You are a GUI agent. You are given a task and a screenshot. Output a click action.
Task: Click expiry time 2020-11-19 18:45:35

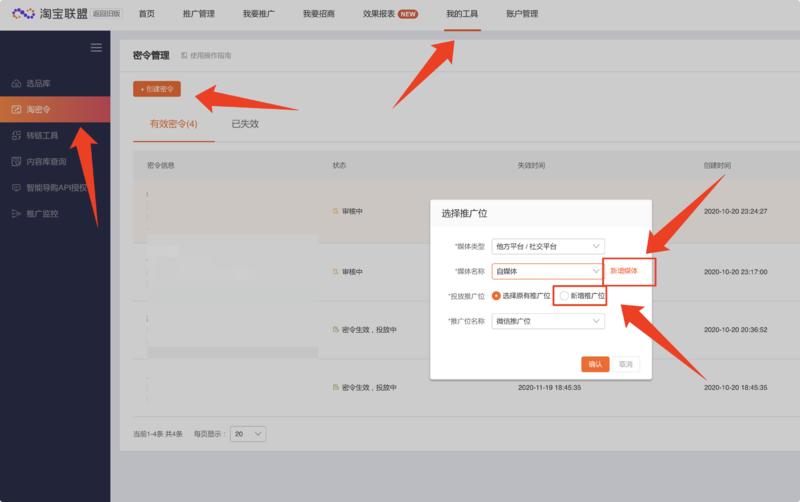coord(549,388)
